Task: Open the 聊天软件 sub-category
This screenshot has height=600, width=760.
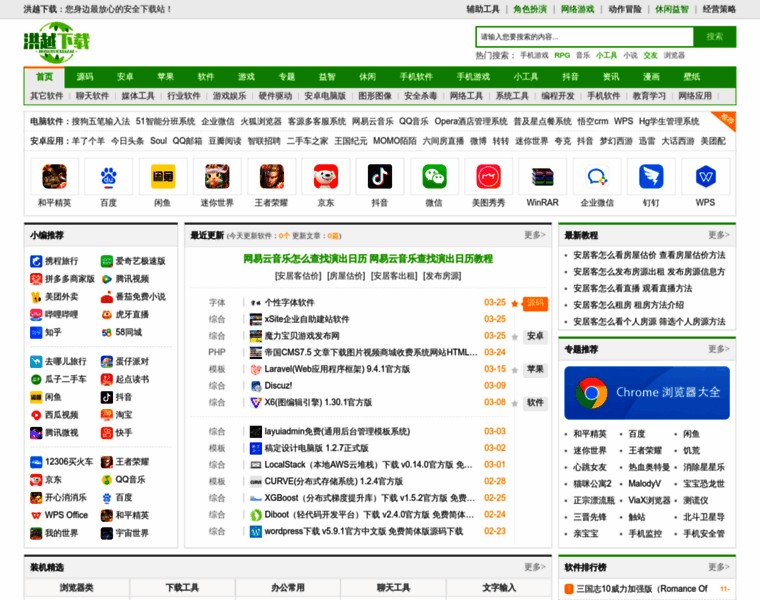Action: click(x=92, y=96)
